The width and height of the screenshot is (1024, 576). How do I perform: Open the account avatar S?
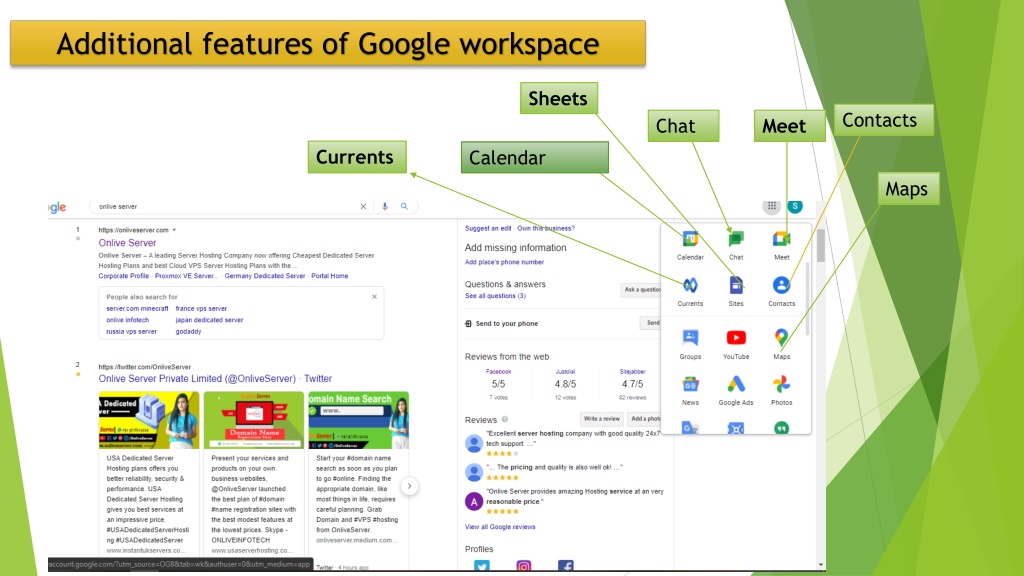(795, 206)
